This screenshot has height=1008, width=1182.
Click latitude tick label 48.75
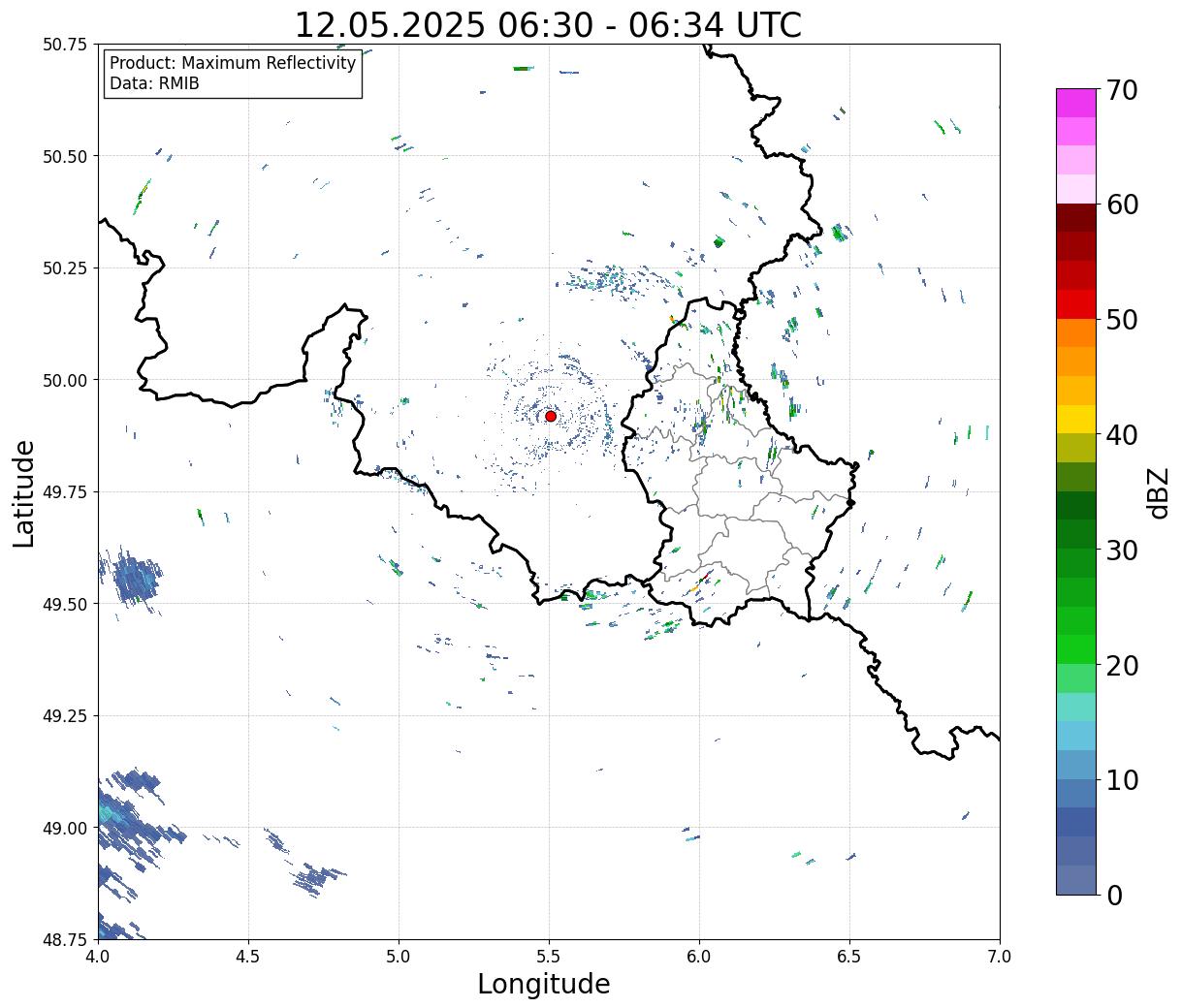point(64,939)
